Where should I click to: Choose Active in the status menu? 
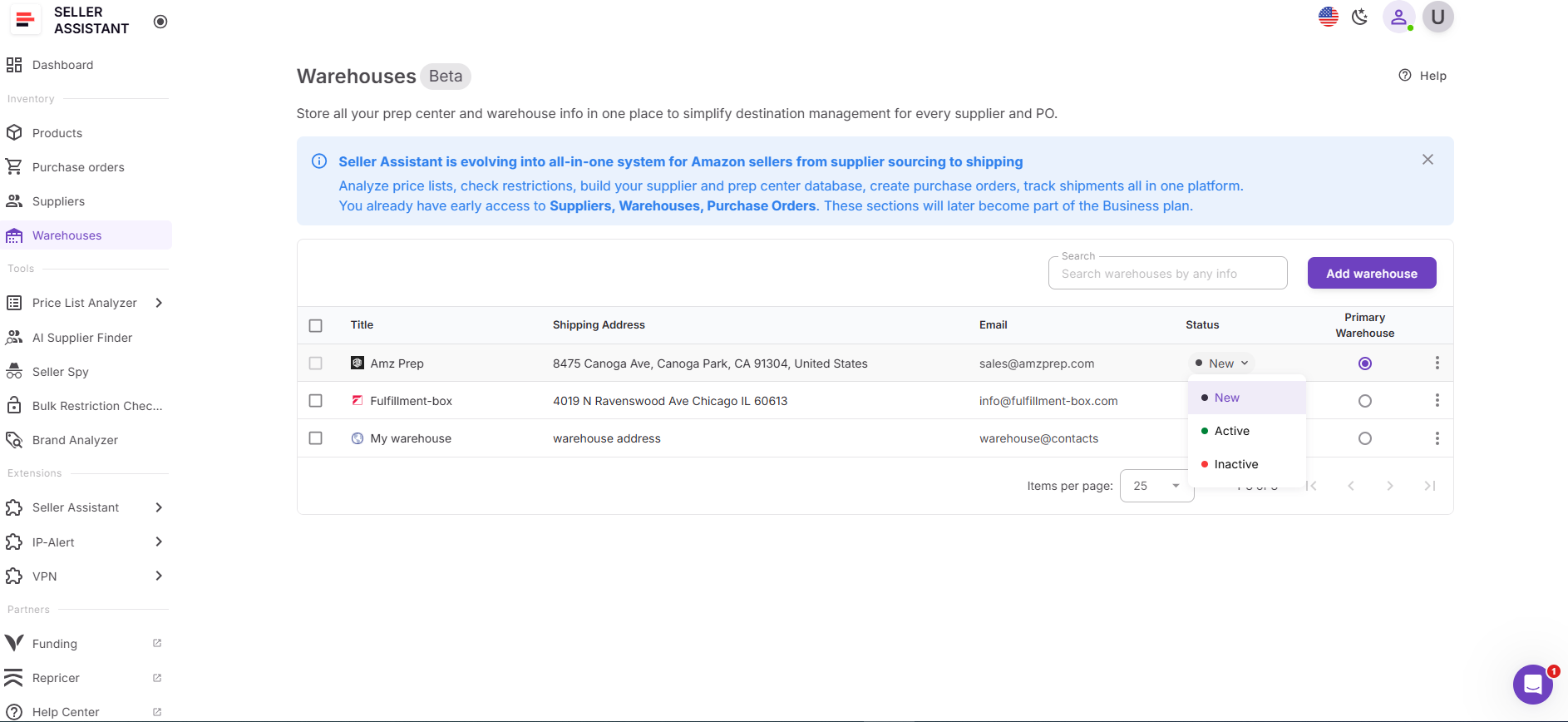tap(1231, 431)
